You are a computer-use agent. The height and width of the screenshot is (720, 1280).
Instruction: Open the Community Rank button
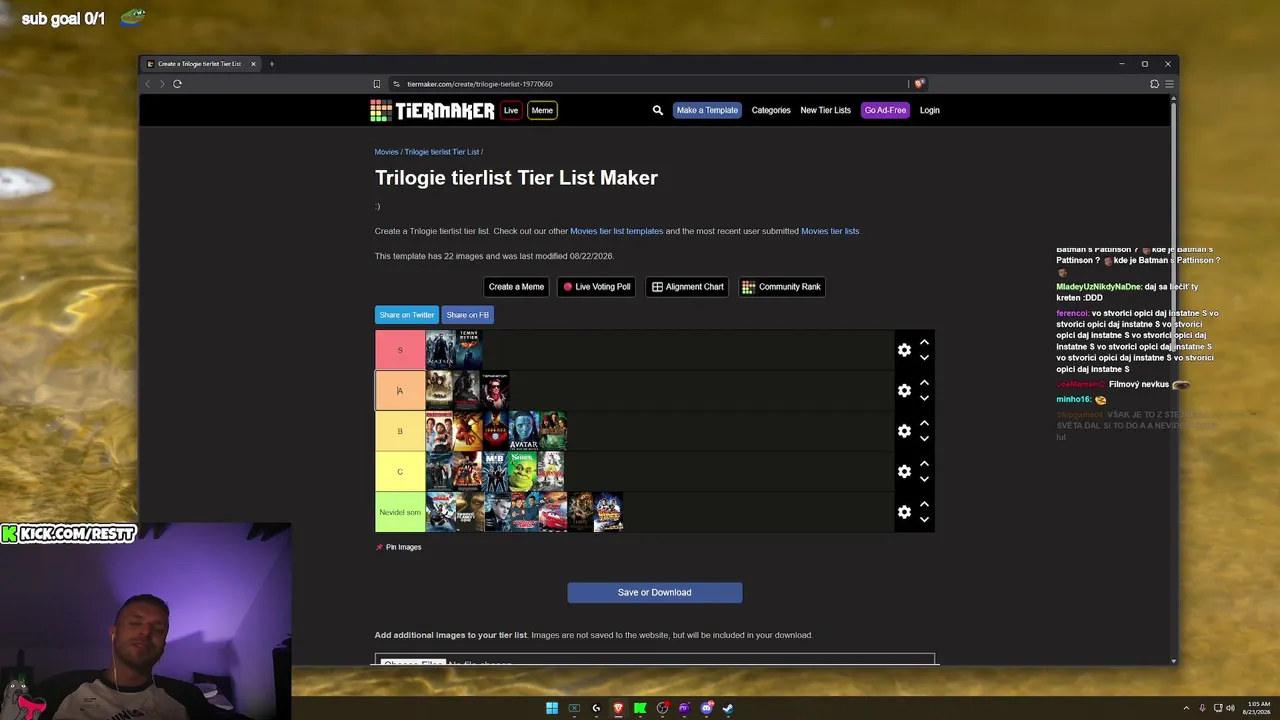point(781,287)
